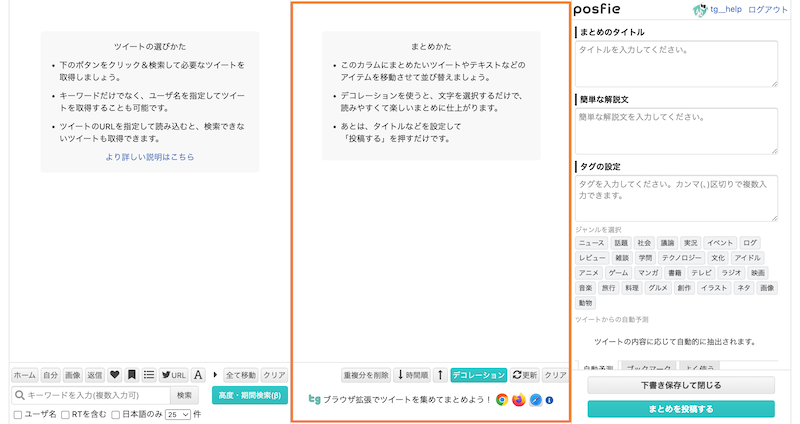Click the text item 'A' icon
Viewport: 800px width, 424px height.
coord(198,375)
